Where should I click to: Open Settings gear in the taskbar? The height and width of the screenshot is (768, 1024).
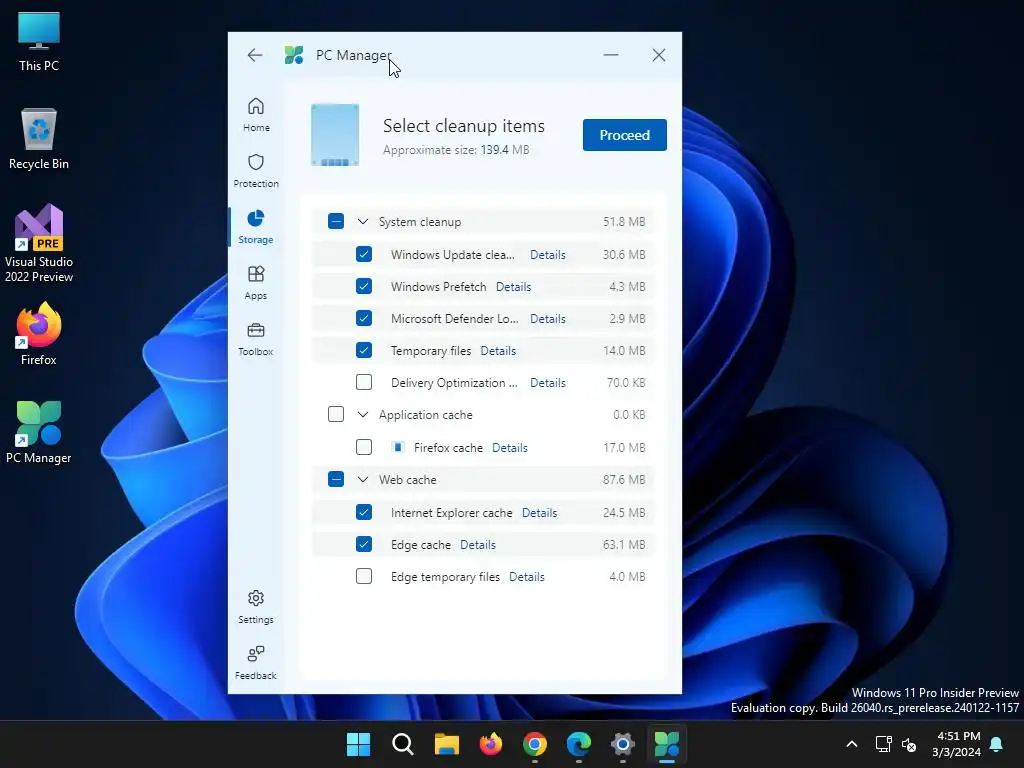click(623, 744)
